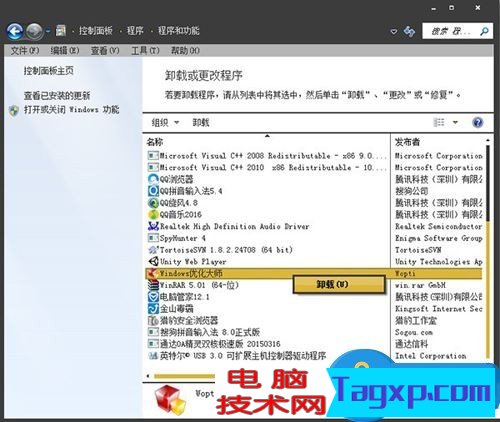This screenshot has width=500, height=422.
Task: Choose 卸载(U) in the context menu
Action: point(339,284)
